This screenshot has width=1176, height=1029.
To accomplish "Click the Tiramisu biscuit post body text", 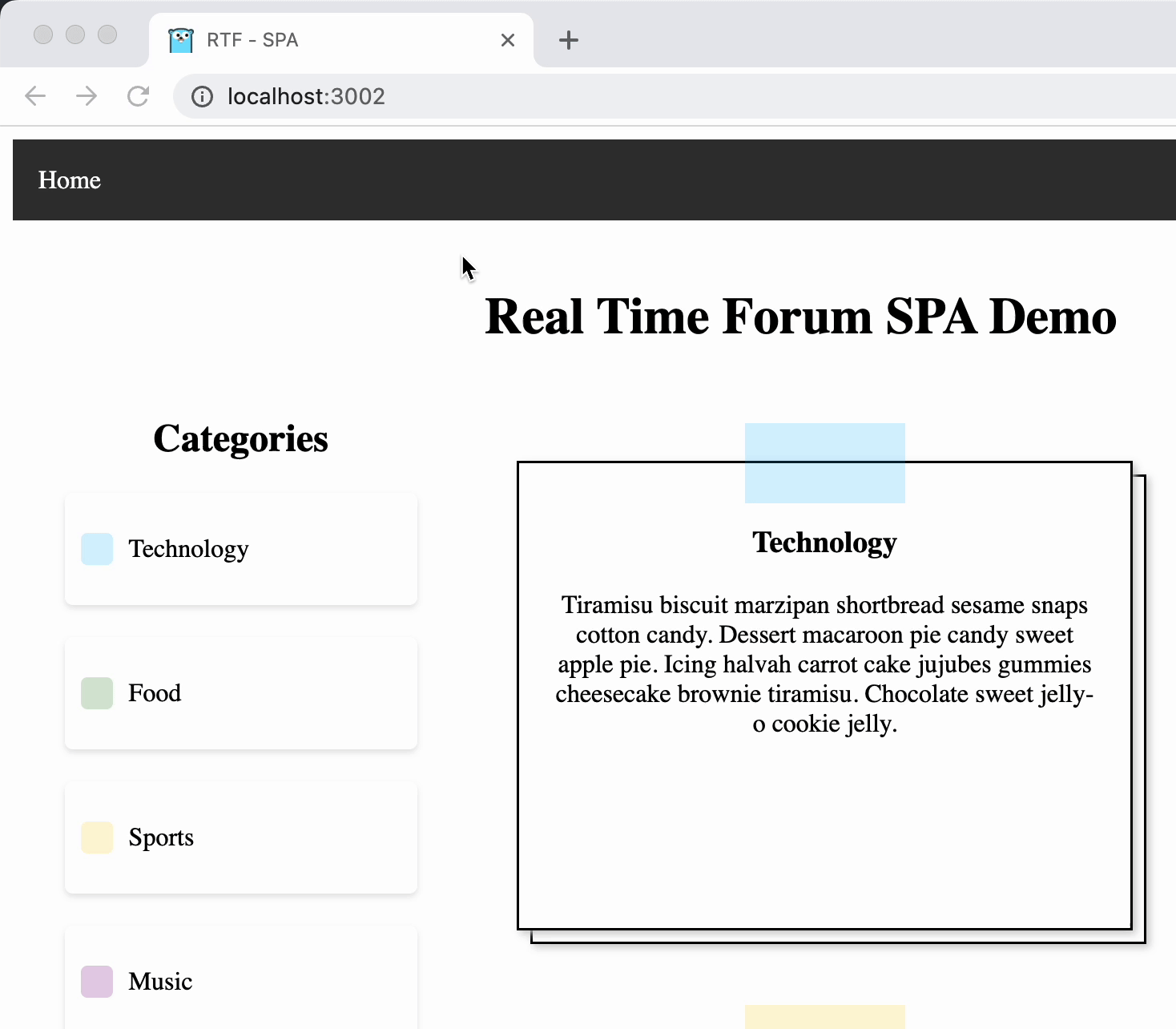I will click(824, 664).
